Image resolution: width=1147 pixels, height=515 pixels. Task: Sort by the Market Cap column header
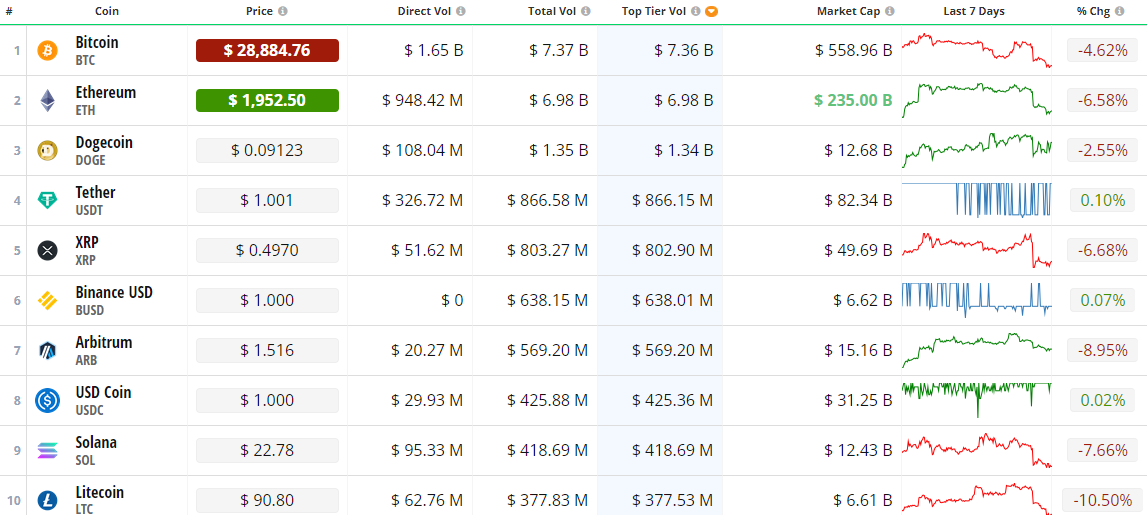(849, 12)
